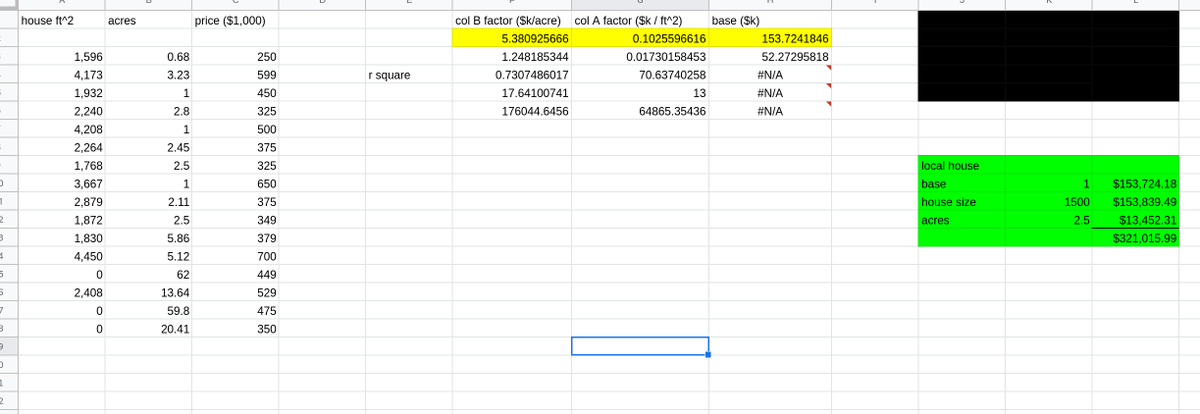Click the house size cell 4,173
1200x414 pixels.
point(61,75)
